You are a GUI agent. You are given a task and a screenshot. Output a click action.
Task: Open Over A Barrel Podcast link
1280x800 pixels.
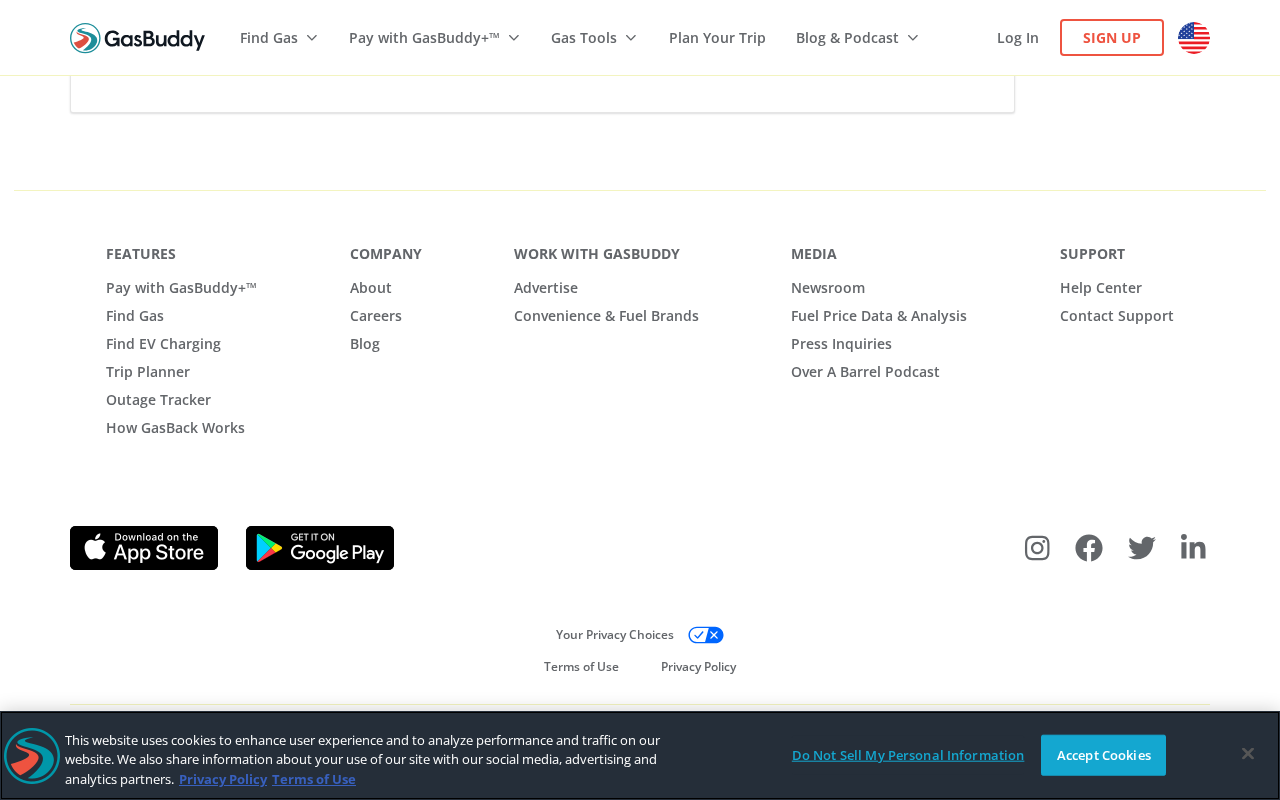tap(865, 372)
